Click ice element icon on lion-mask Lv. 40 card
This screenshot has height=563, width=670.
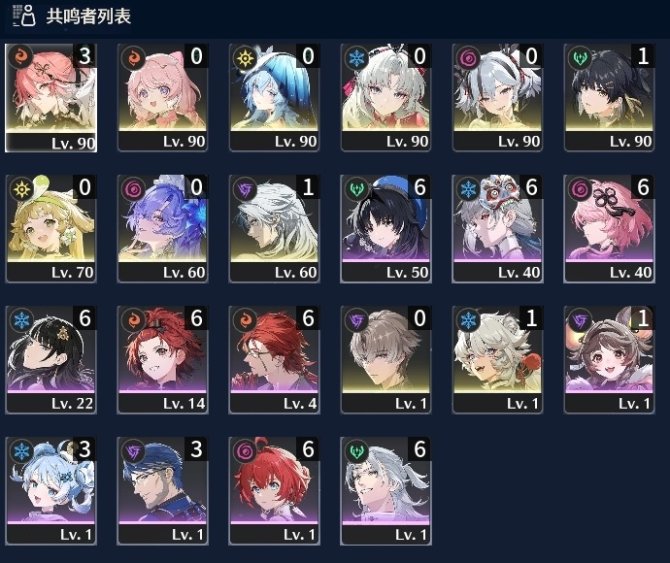pos(468,188)
